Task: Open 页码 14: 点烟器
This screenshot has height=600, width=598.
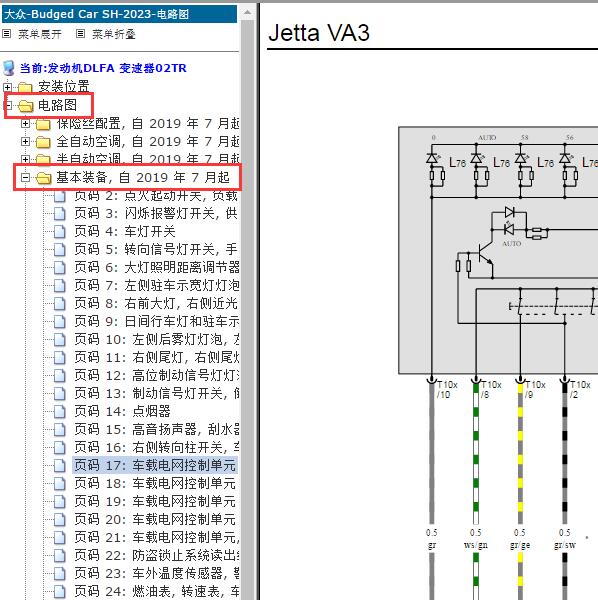Action: pyautogui.click(x=122, y=411)
